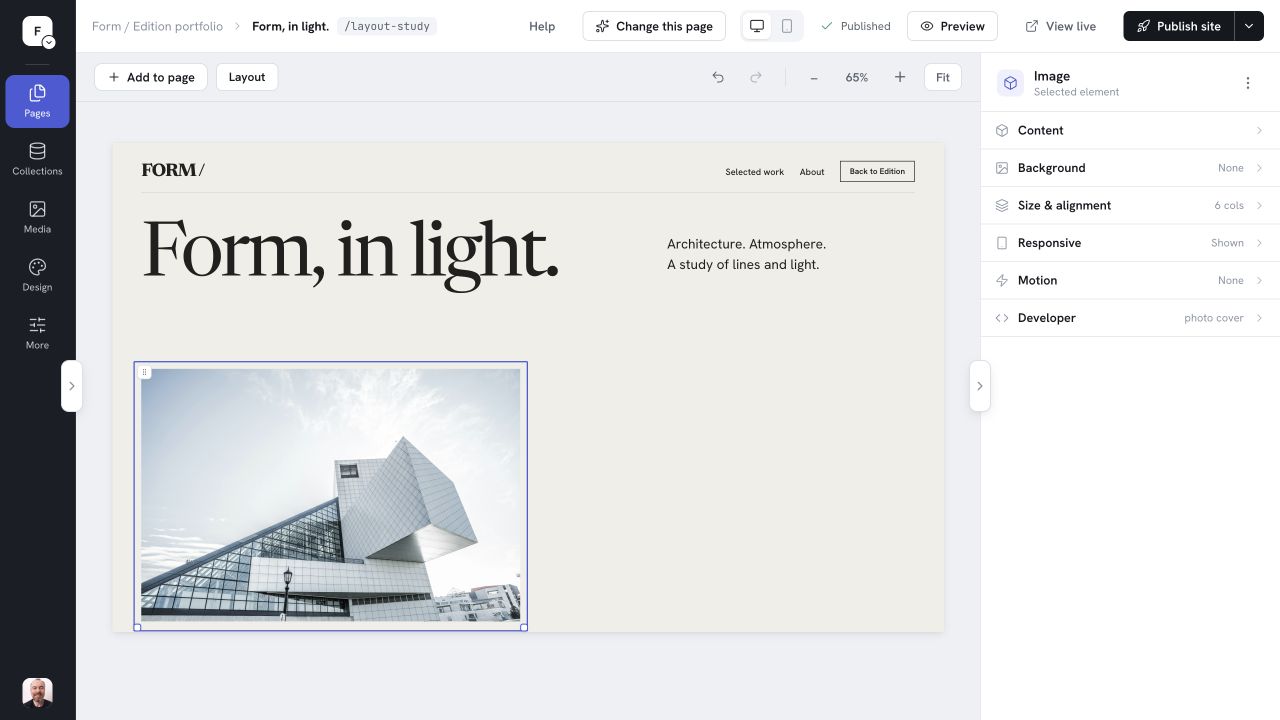Zoom out the canvas
This screenshot has width=1280, height=720.
(814, 77)
